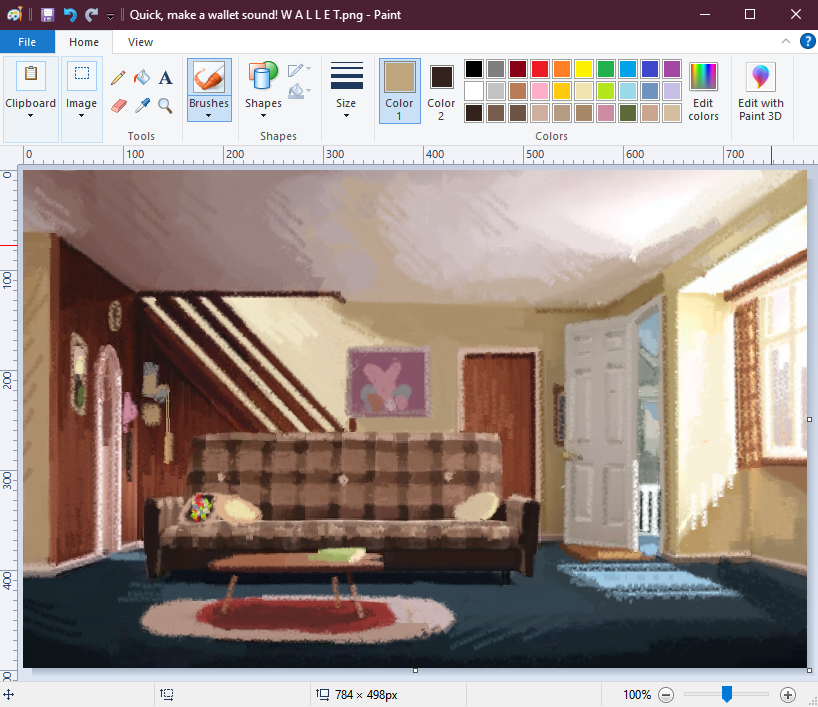
Task: Collapse the ribbon with the chevron
Action: 786,41
